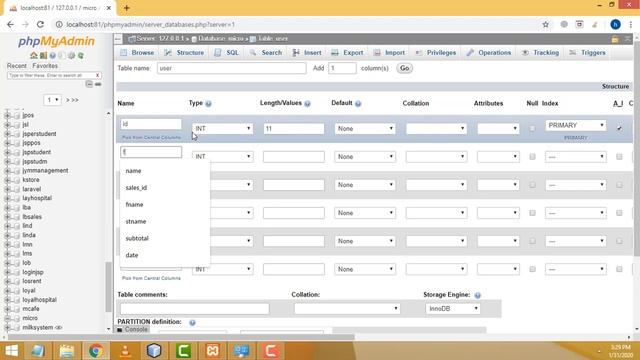
Task: Clear the database filter with X
Action: (x=98, y=75)
